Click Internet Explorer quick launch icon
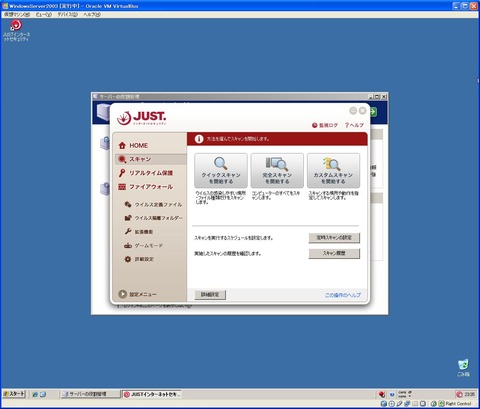The width and height of the screenshot is (480, 409). pyautogui.click(x=35, y=394)
